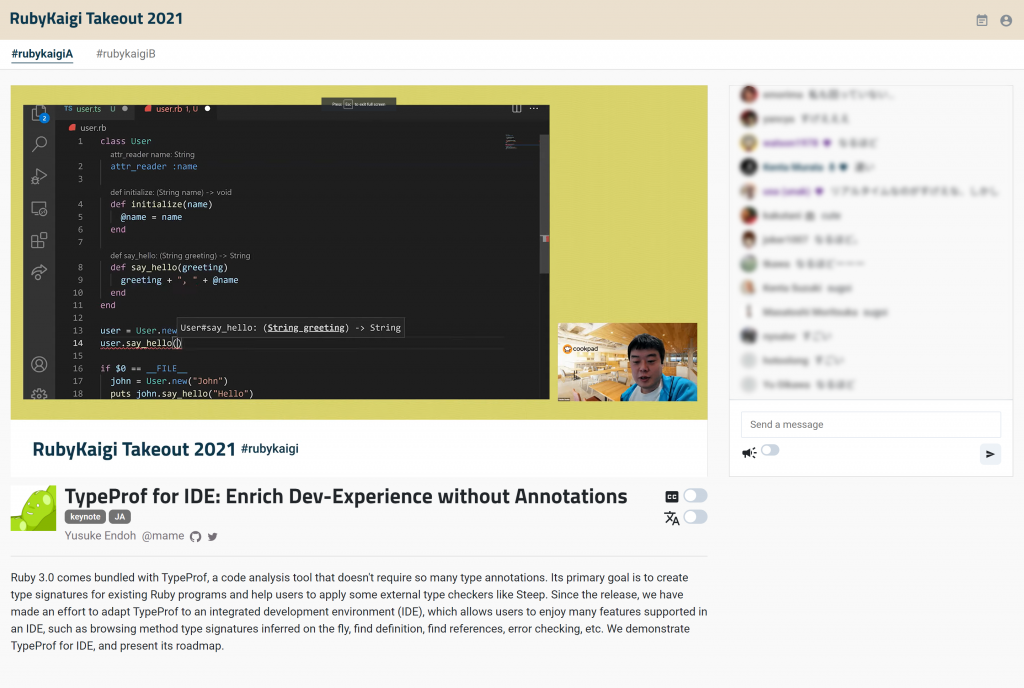Switch to the #rubykaigiA track tab

pos(42,54)
